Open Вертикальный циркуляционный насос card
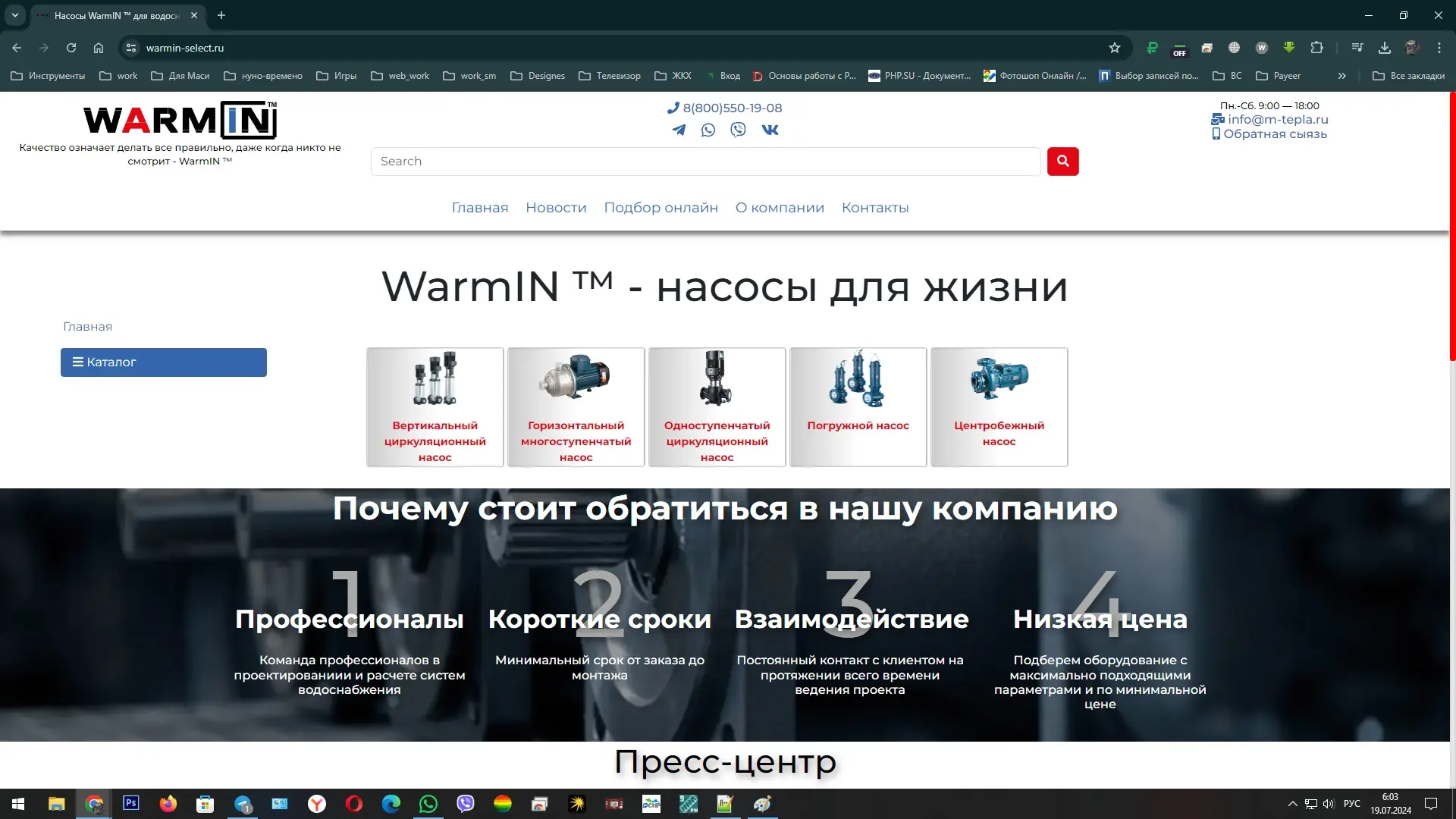This screenshot has width=1456, height=819. point(435,407)
